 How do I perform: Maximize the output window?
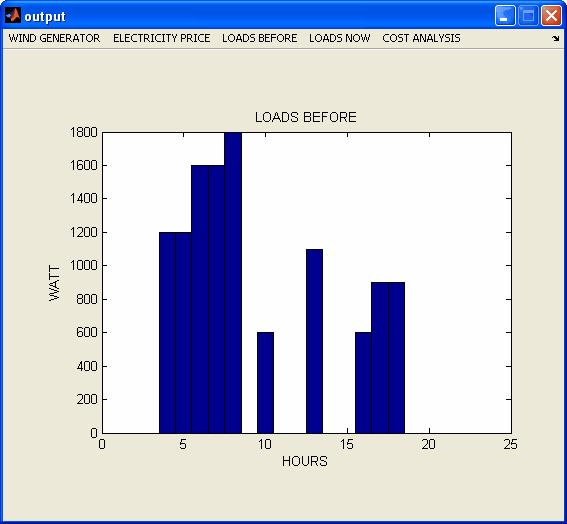[x=528, y=16]
